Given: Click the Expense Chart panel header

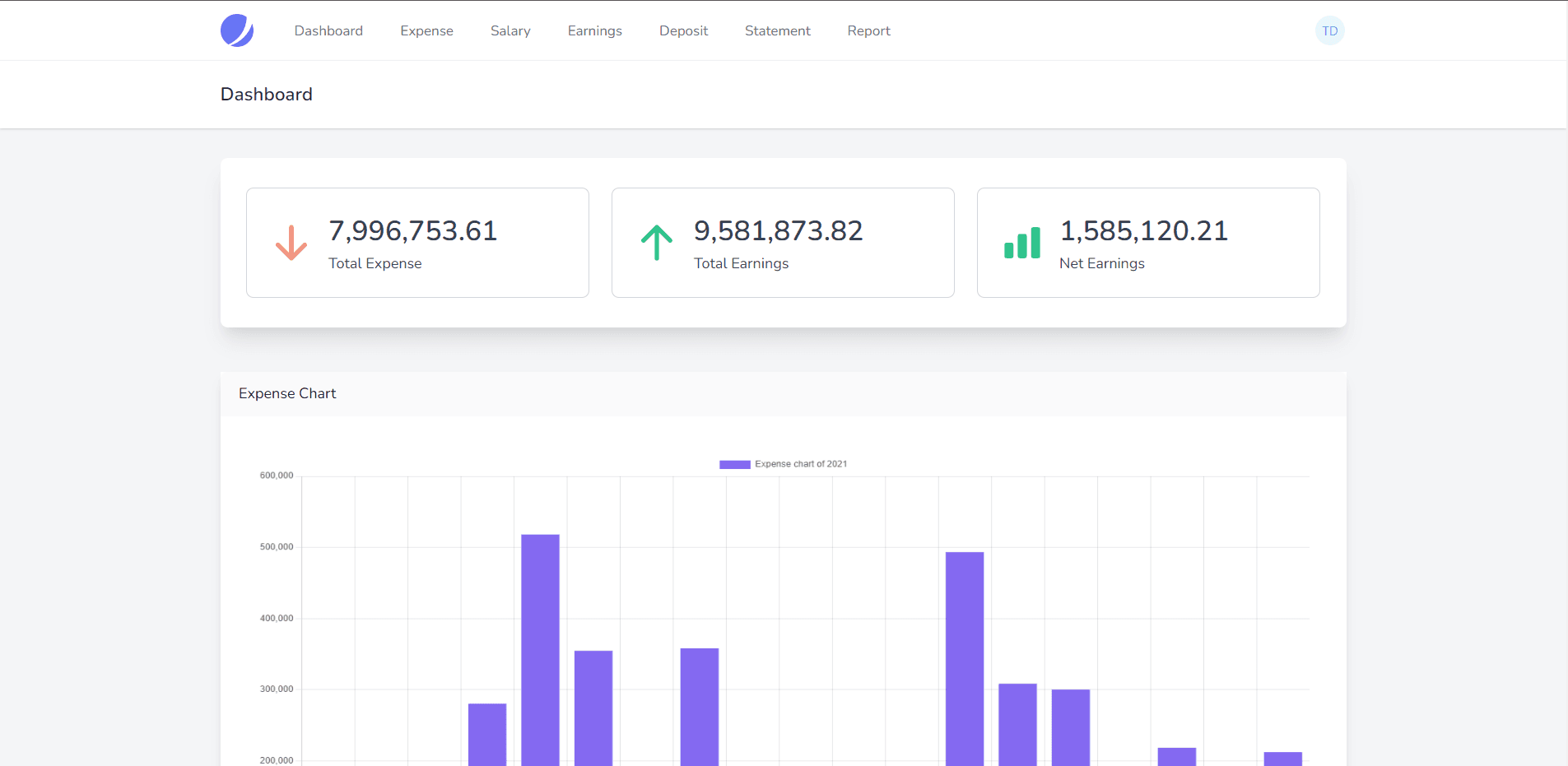Looking at the screenshot, I should 287,393.
